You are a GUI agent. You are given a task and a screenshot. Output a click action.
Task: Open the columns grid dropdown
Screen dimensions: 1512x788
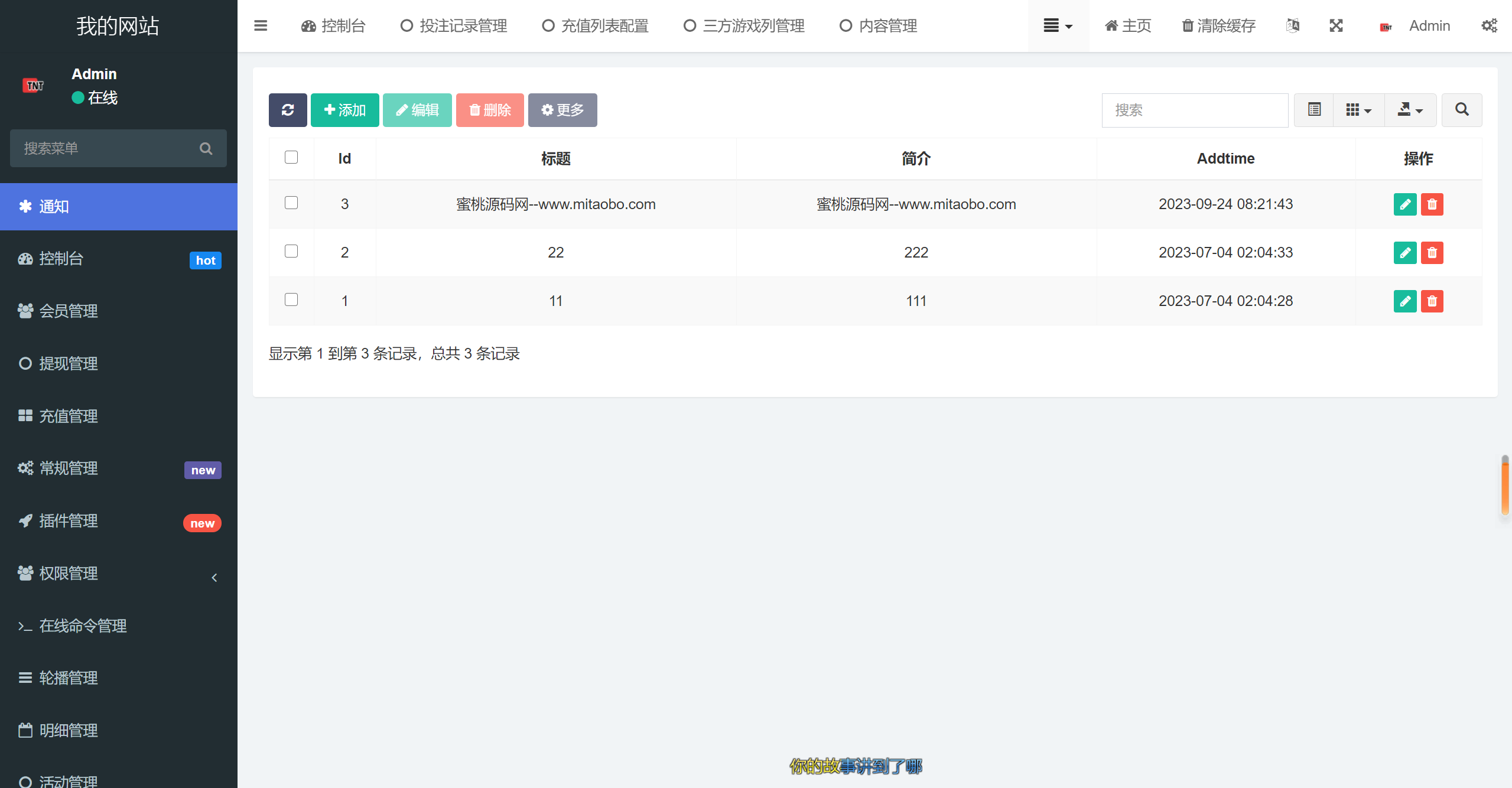[1359, 110]
